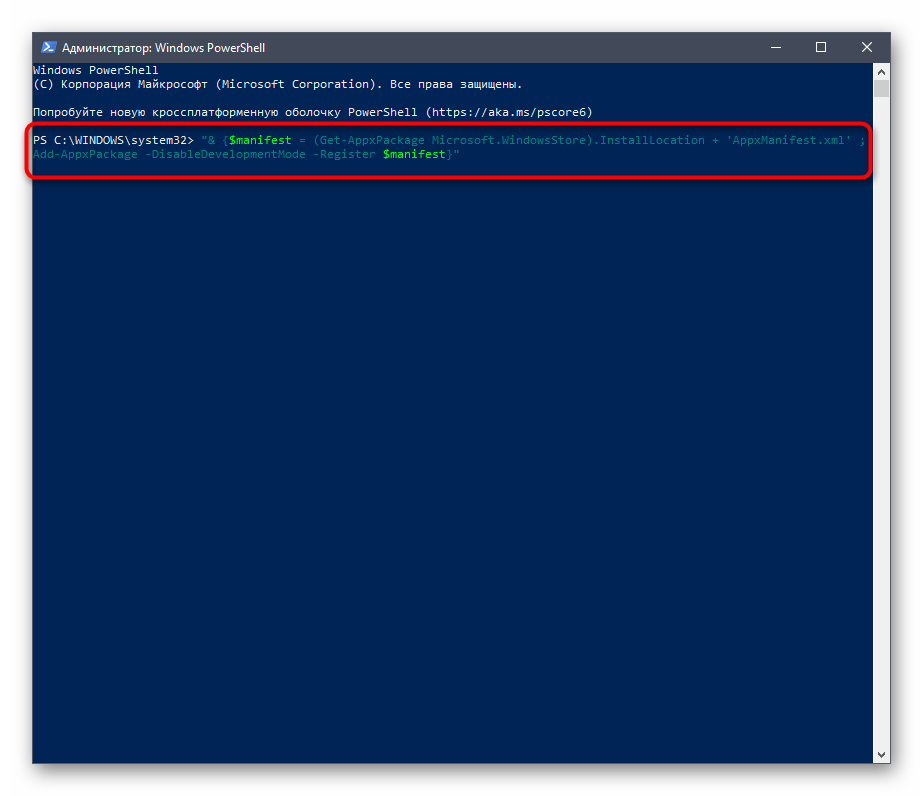This screenshot has width=923, height=796.
Task: Maximize the PowerShell window
Action: coord(821,48)
